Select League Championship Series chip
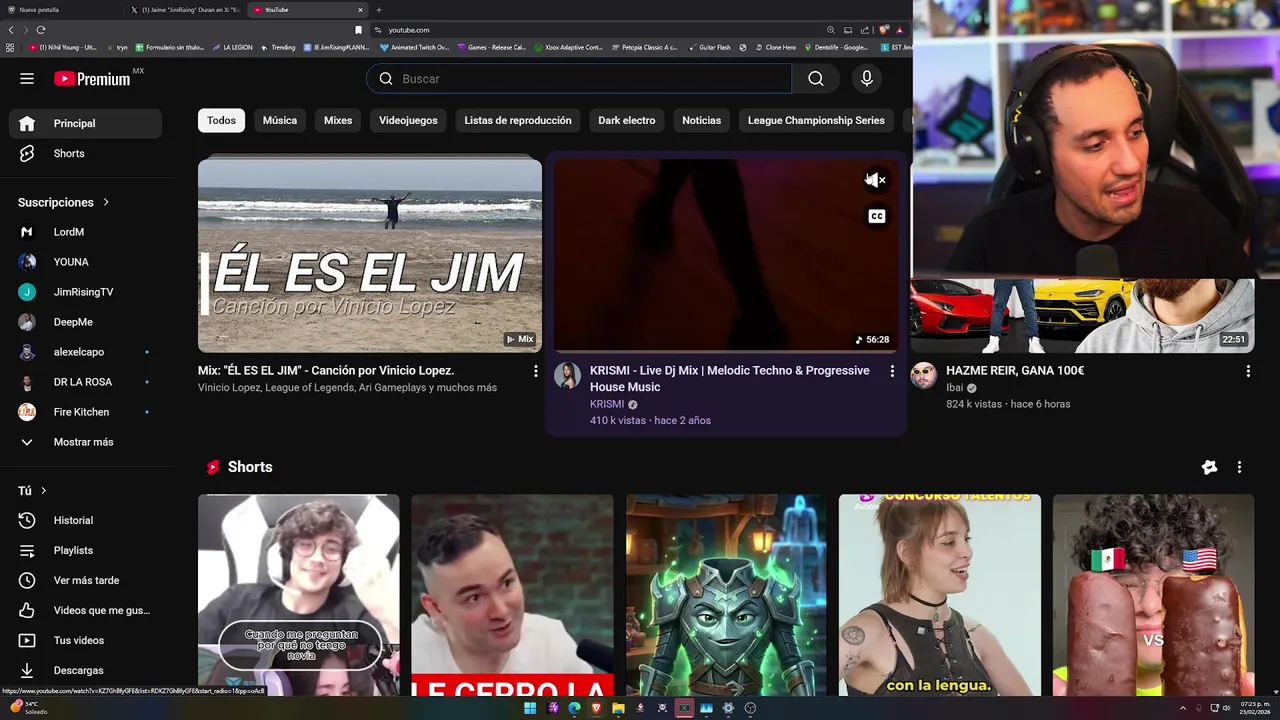The image size is (1280, 720). (816, 120)
